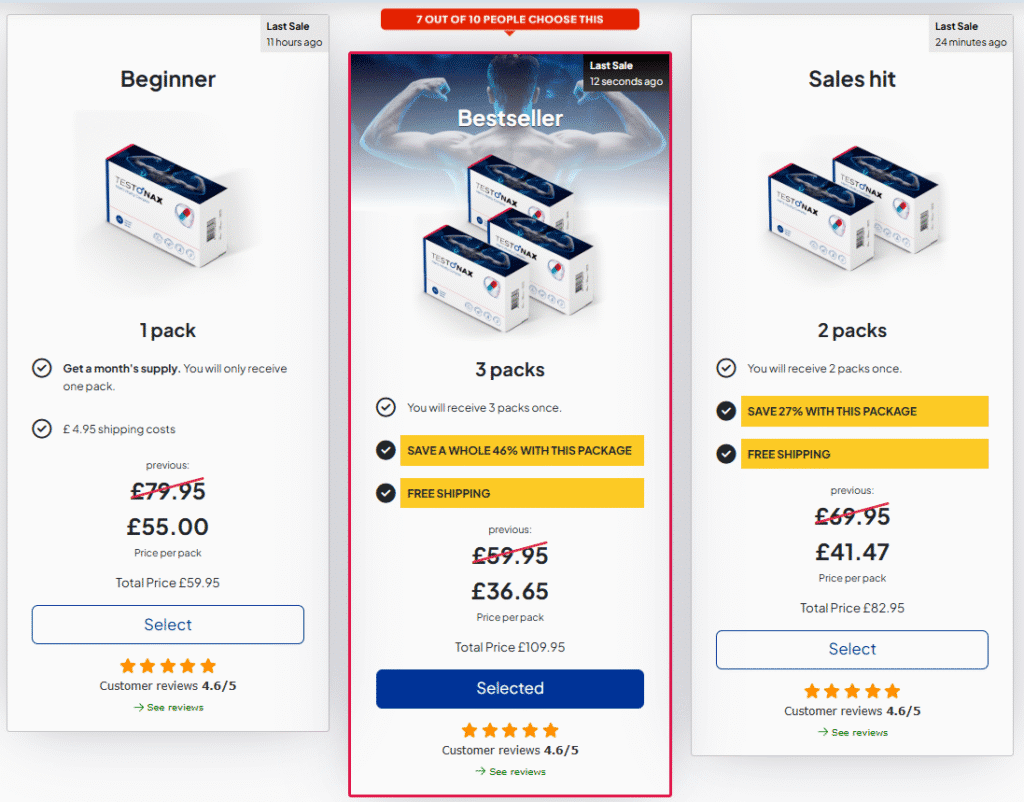Click the checkmark beside FREE SHIPPING in Bestseller
This screenshot has width=1024, height=802.
[x=386, y=492]
